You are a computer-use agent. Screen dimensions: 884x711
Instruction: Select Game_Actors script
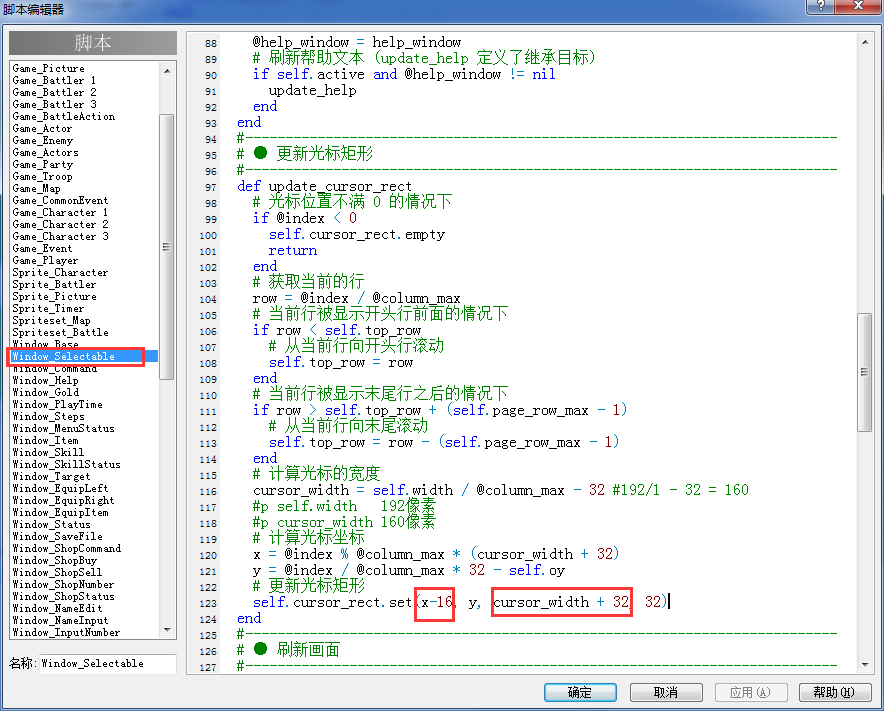click(46, 152)
